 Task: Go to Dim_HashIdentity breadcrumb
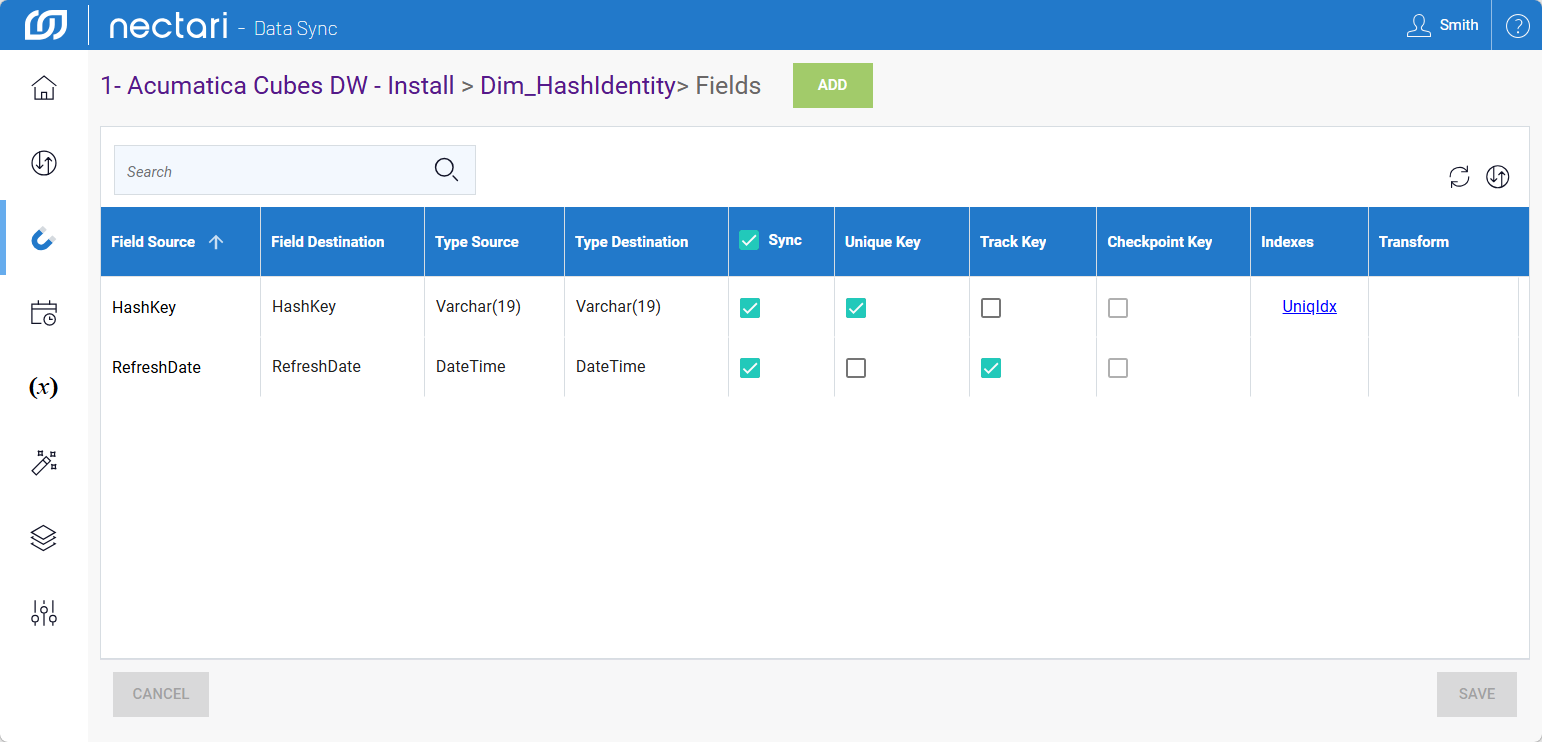click(578, 86)
